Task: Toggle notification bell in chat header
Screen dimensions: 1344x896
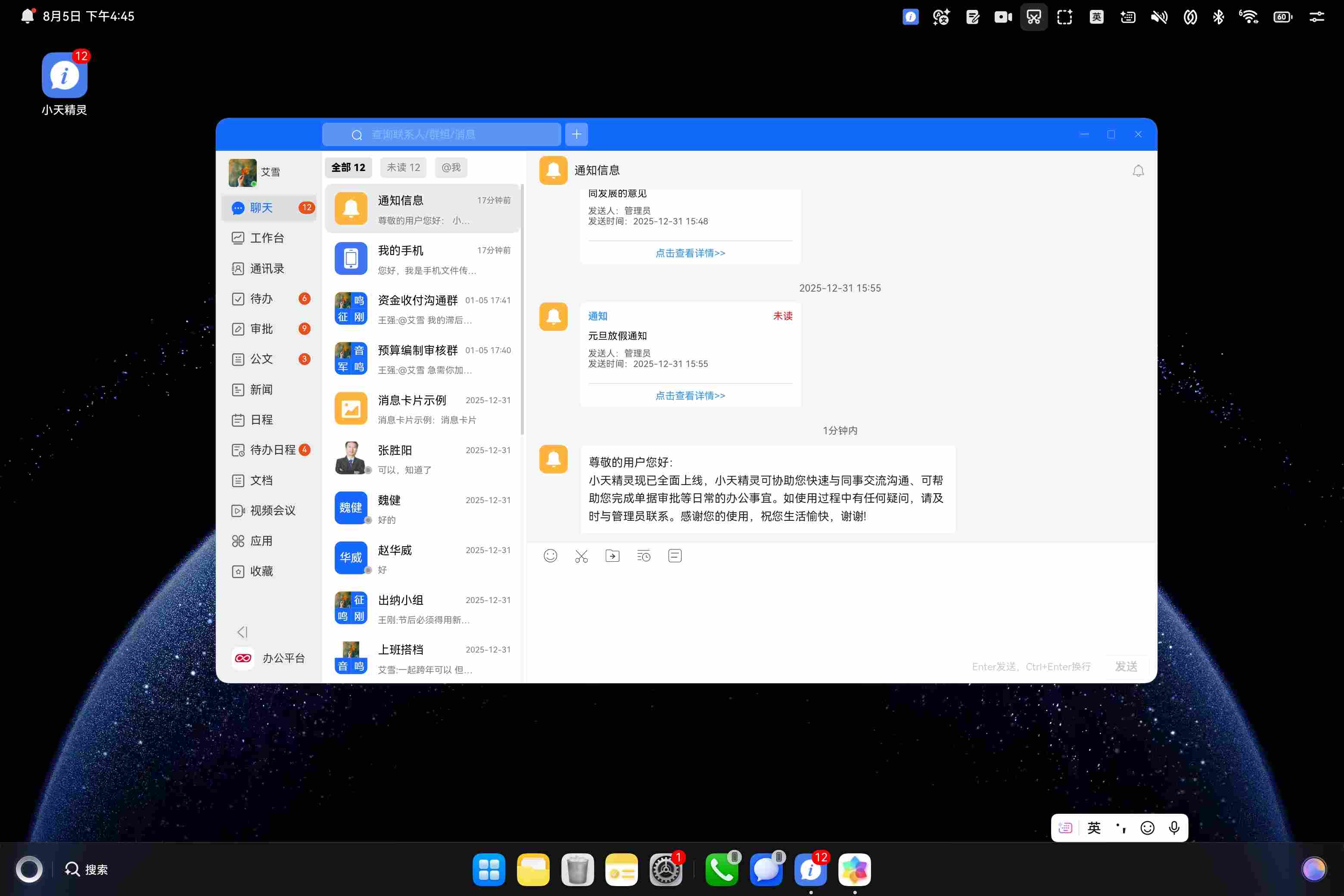Action: coord(1138,171)
